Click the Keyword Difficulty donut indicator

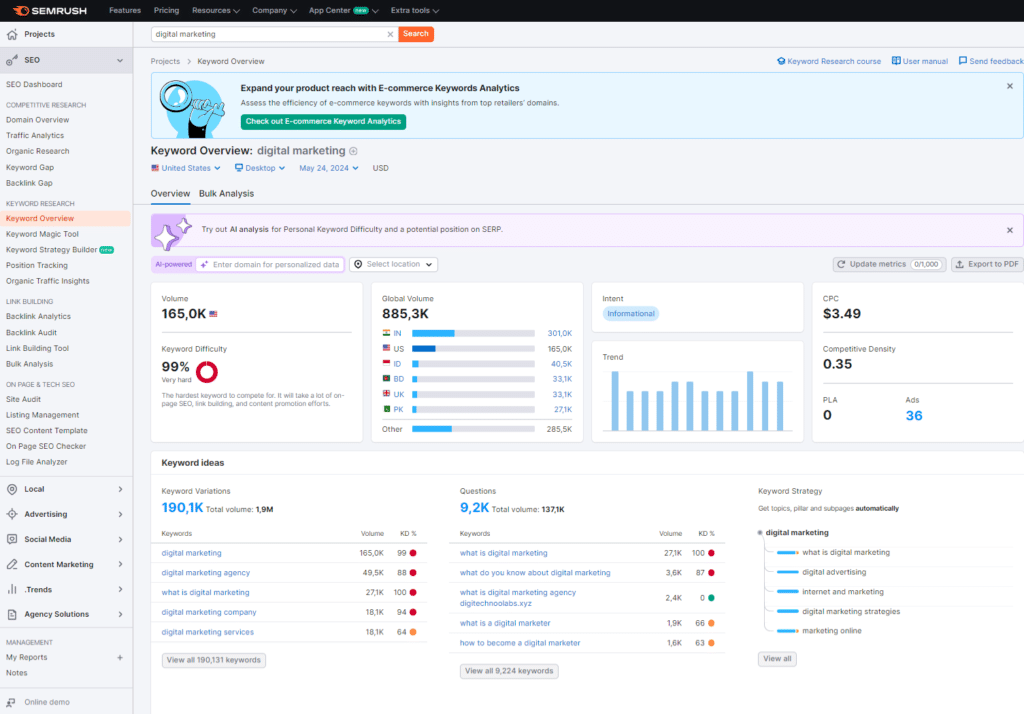coord(207,372)
